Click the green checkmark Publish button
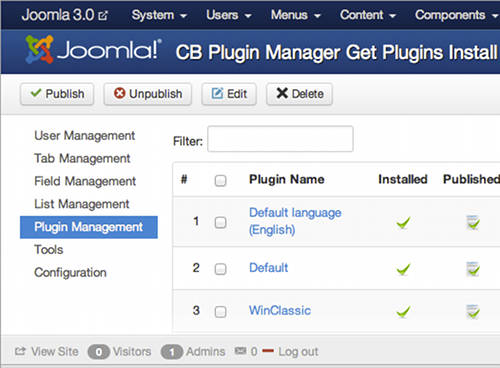This screenshot has width=500, height=368. [57, 94]
